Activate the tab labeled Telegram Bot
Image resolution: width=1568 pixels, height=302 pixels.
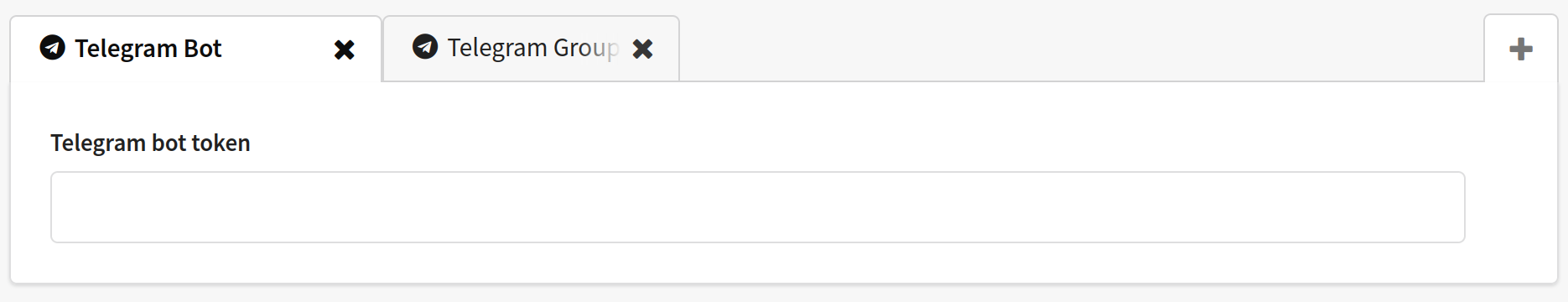click(196, 49)
